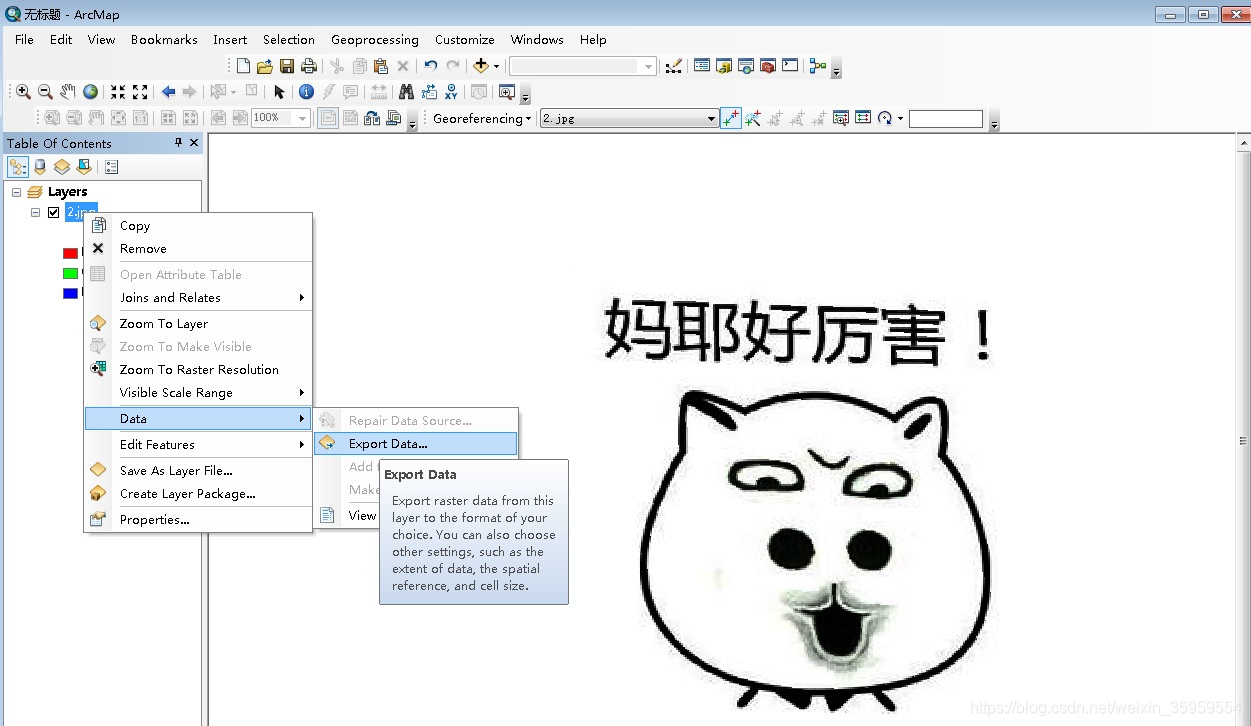Select the Zoom In magnifier tool
The image size is (1251, 726).
click(23, 92)
